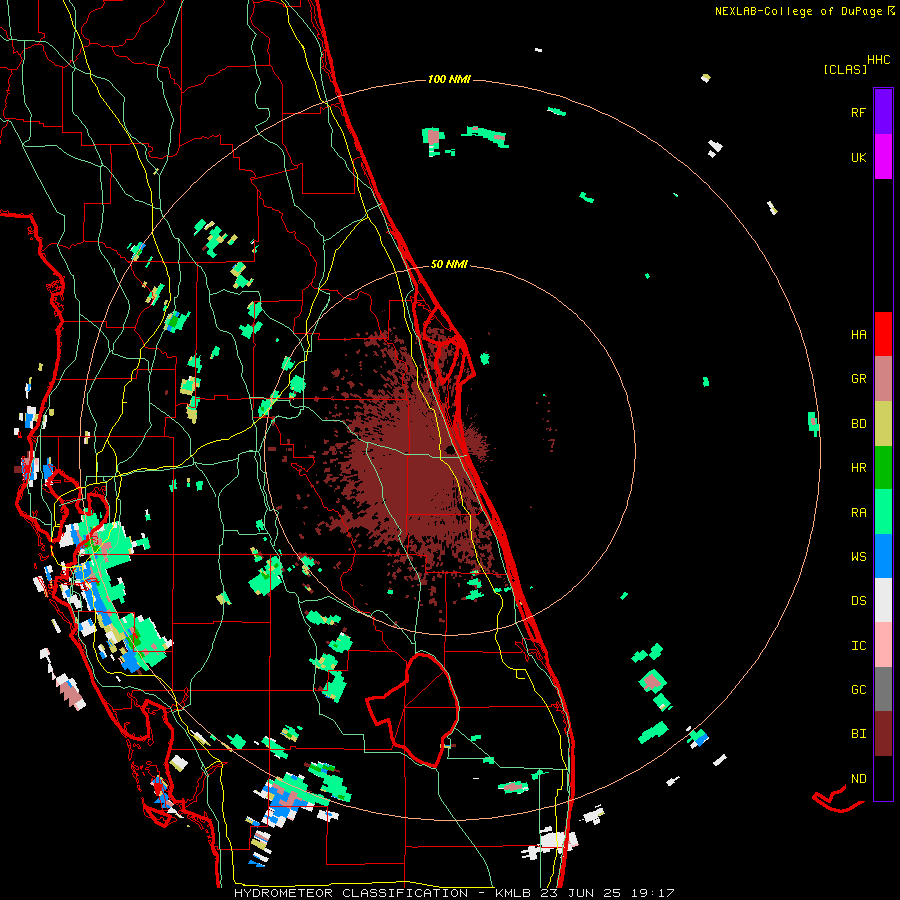Click the BD yellow legend swatch
900x900 pixels.
tap(883, 424)
